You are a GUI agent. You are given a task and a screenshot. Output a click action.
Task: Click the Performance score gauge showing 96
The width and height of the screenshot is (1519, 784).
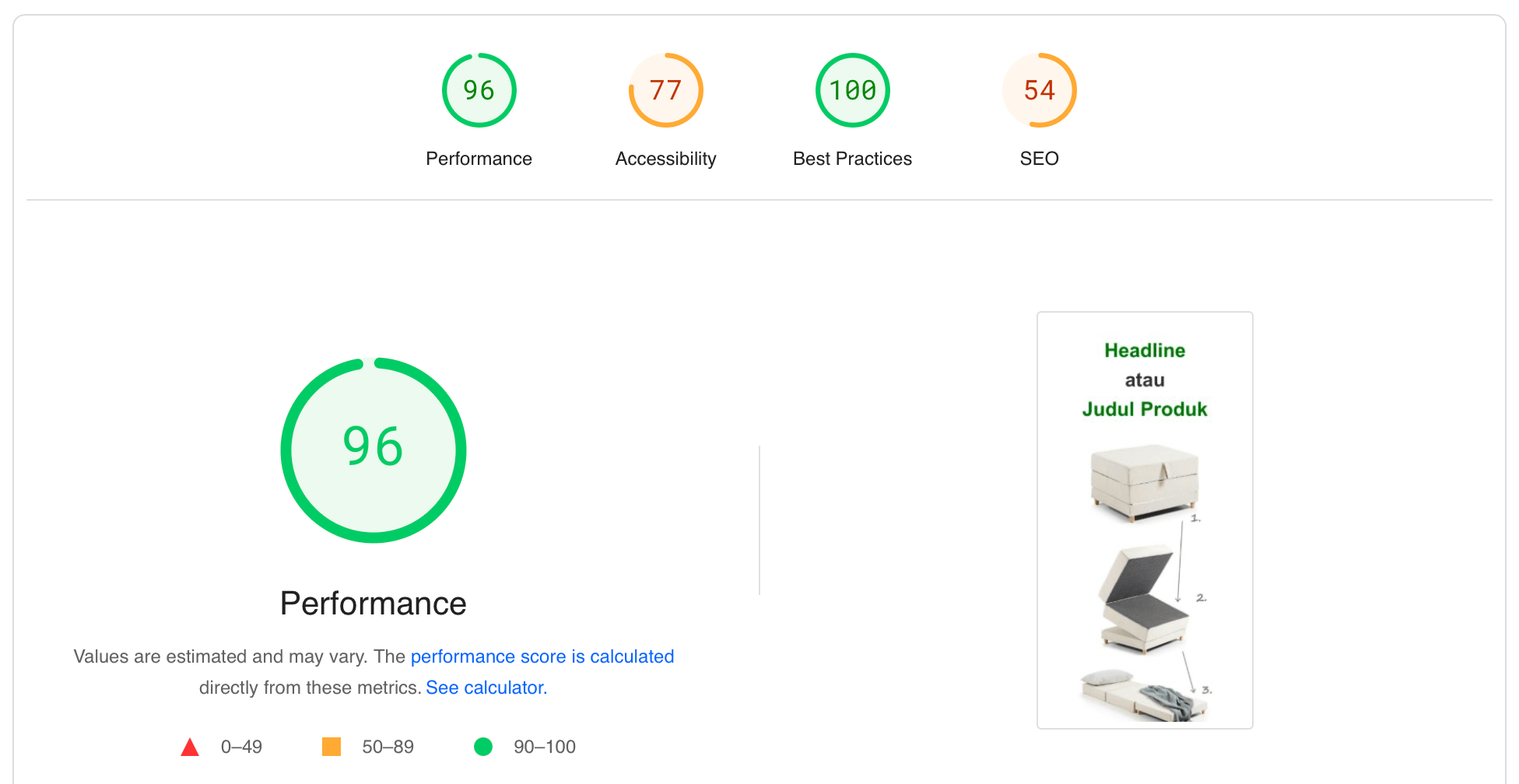point(479,89)
